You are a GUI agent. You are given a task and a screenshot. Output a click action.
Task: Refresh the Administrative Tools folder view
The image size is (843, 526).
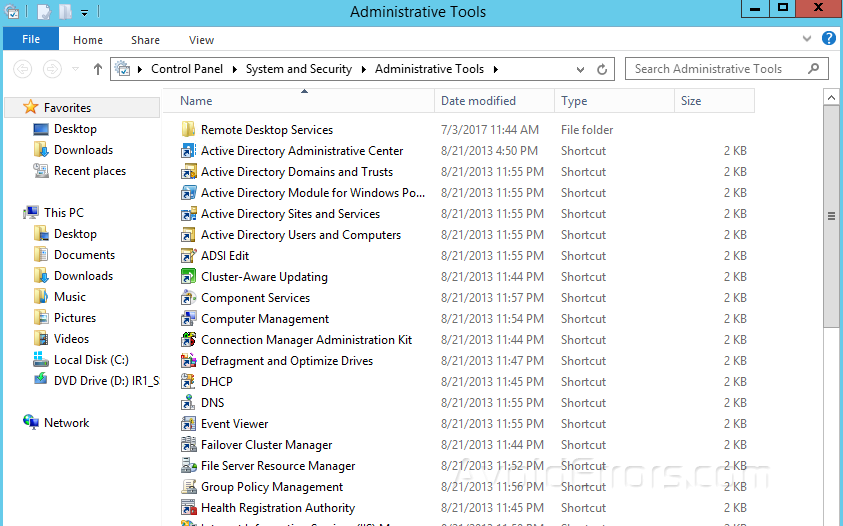(x=602, y=70)
